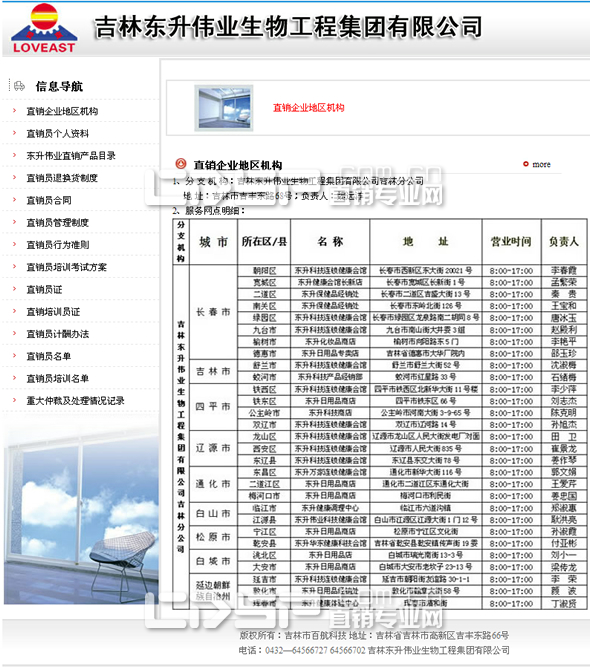The width and height of the screenshot is (590, 667).
Task: Click the 公主岭市 district cell
Action: 264,413
